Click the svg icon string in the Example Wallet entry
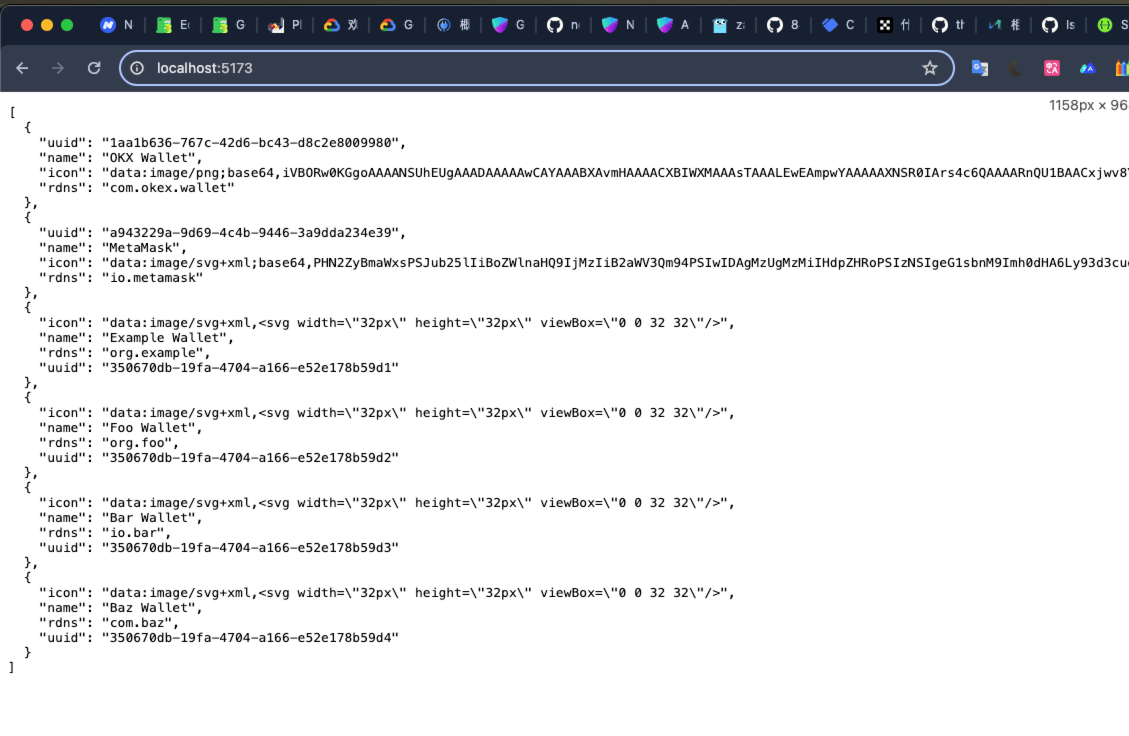The width and height of the screenshot is (1129, 736). pyautogui.click(x=415, y=323)
